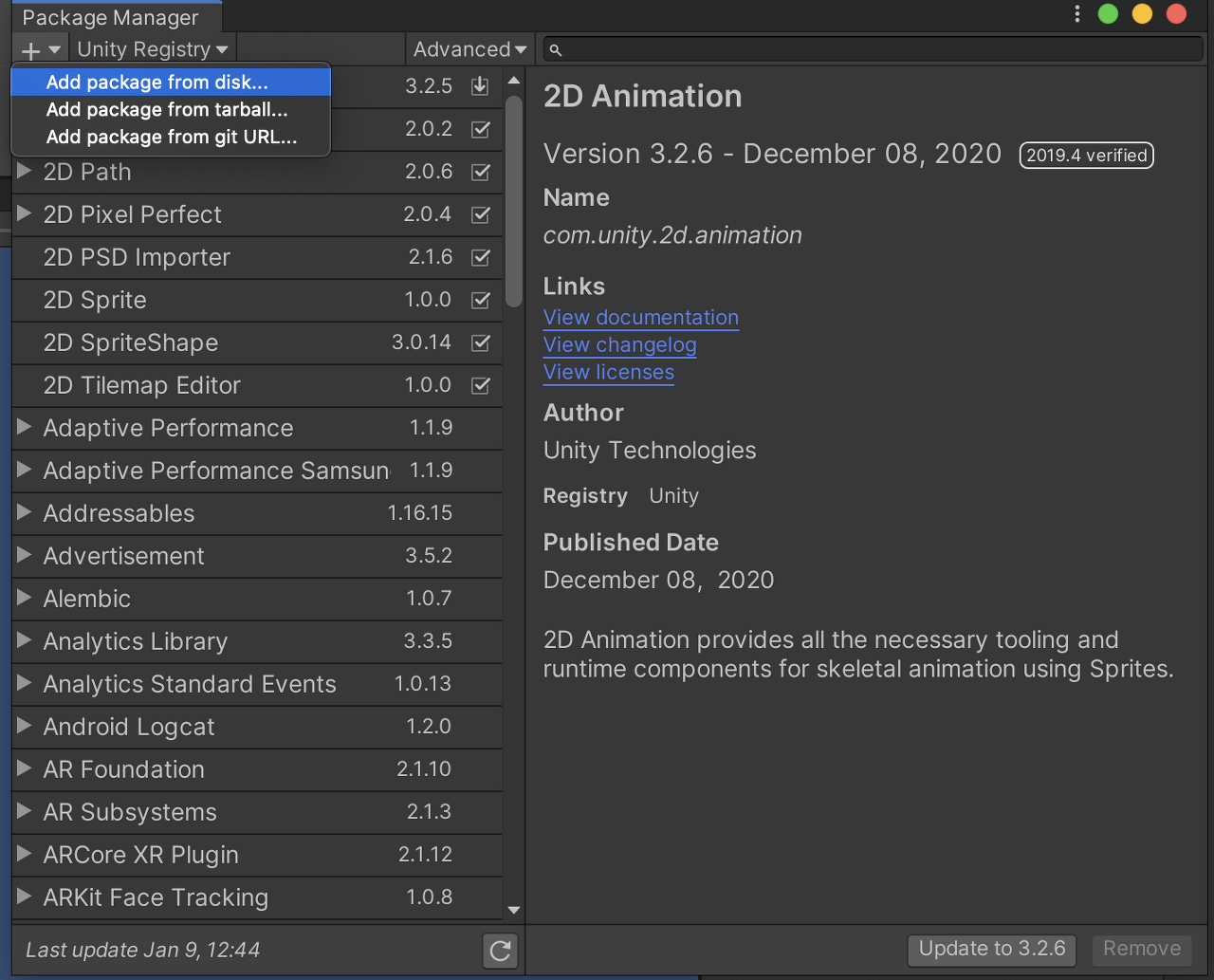1214x980 pixels.
Task: Select the 2D Sprite package row
Action: click(x=257, y=300)
